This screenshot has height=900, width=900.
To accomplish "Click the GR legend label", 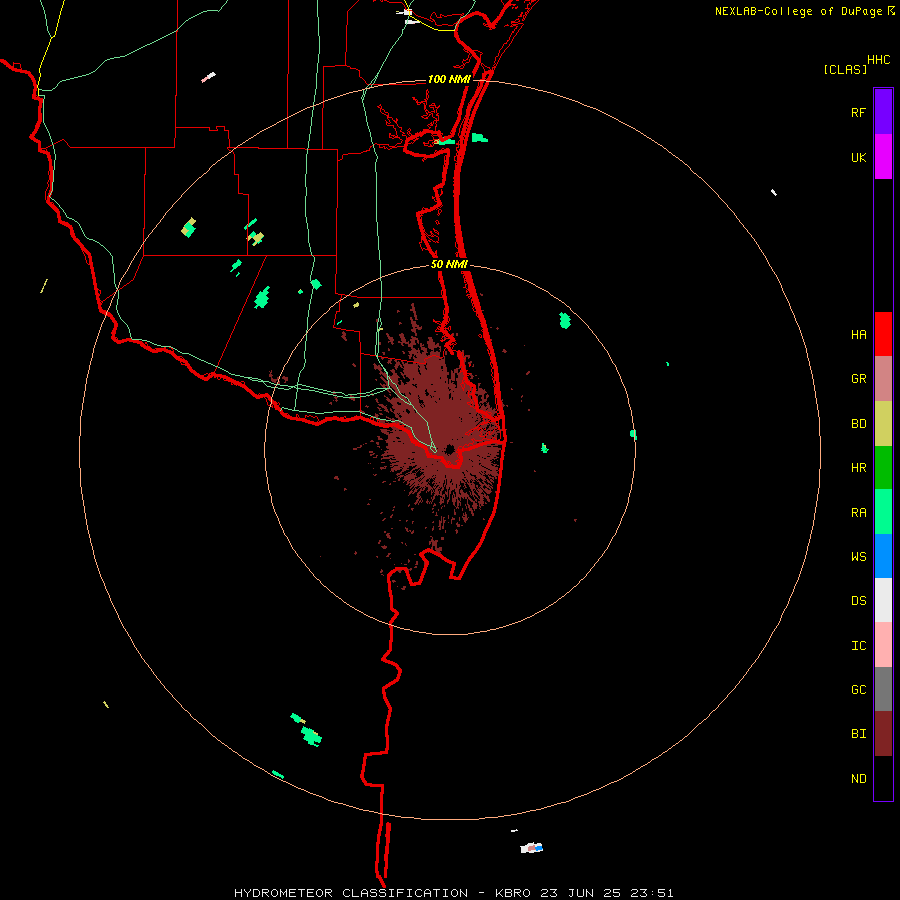I will pos(858,379).
